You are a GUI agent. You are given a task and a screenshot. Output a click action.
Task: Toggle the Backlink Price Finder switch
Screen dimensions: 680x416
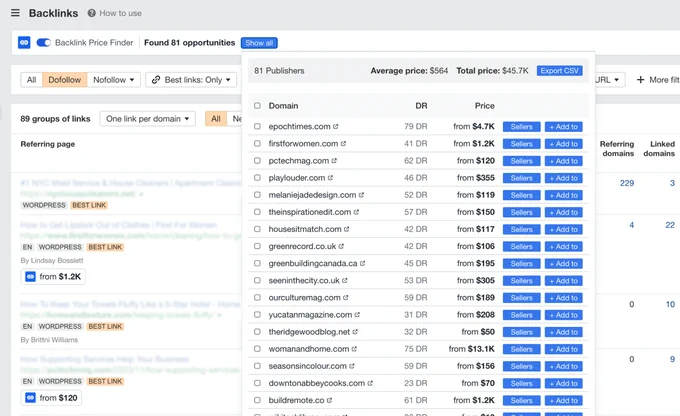point(43,43)
